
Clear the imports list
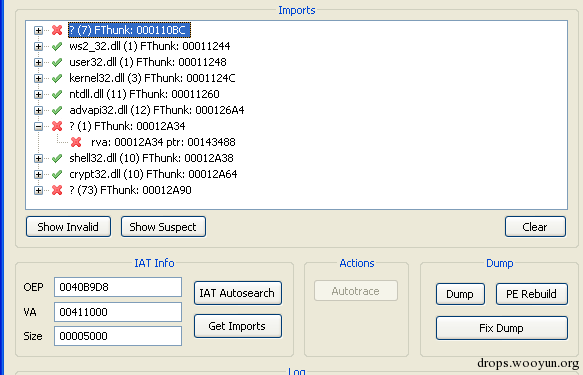pyautogui.click(x=535, y=227)
